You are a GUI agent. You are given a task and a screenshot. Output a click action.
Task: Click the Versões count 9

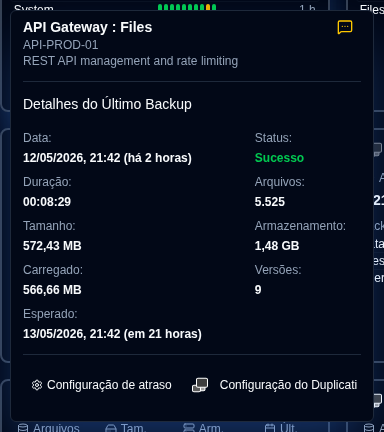(258, 290)
